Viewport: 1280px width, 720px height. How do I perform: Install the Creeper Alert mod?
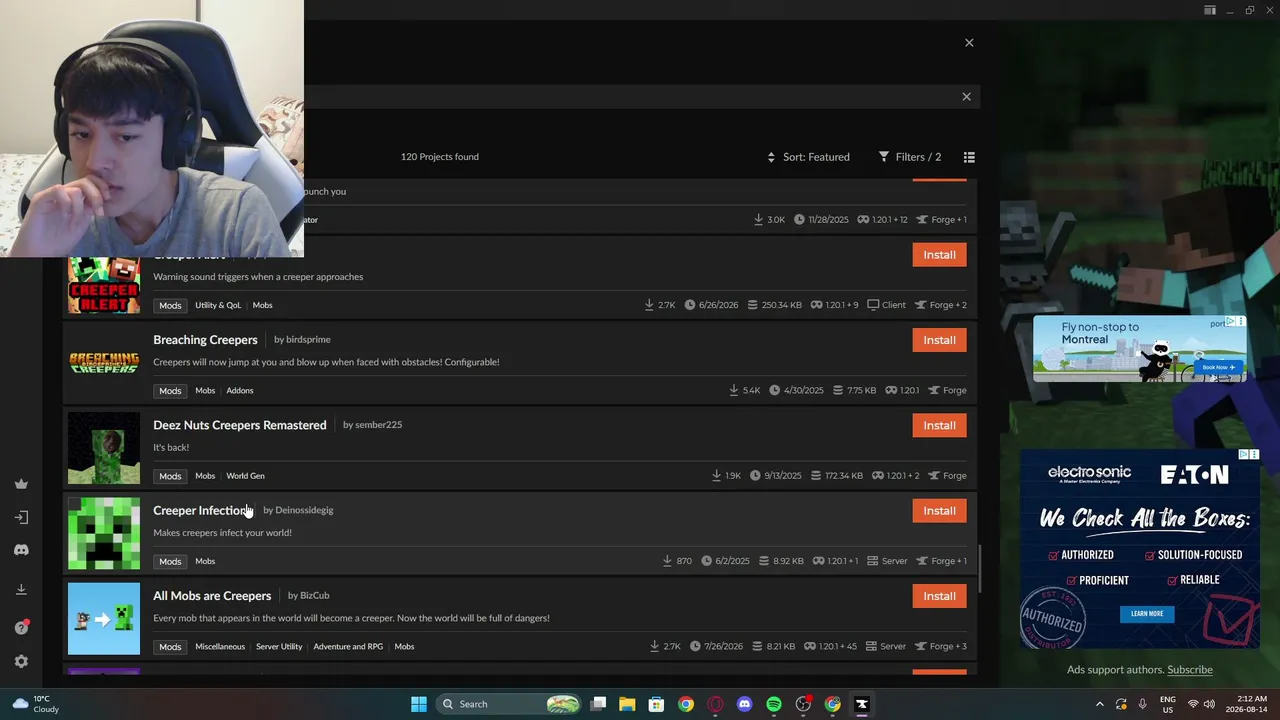click(939, 255)
